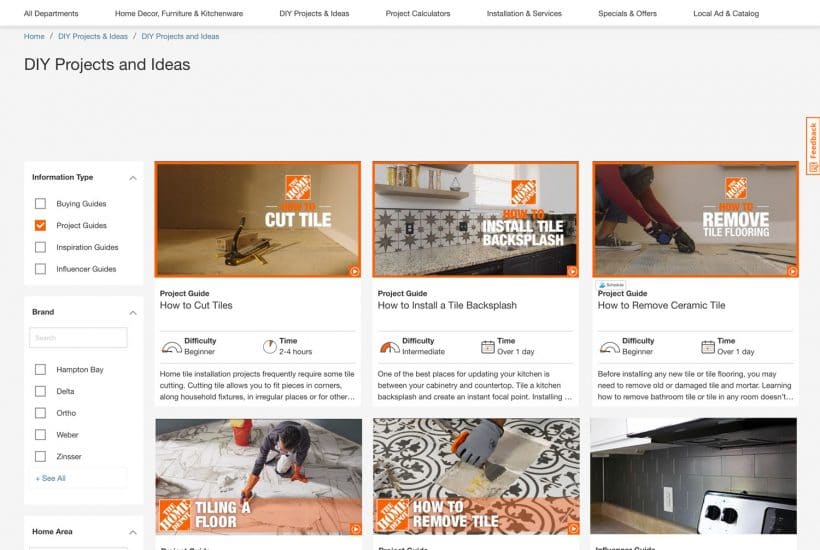This screenshot has width=820, height=550.
Task: Uncheck the Project Guides checkbox
Action: (40, 225)
